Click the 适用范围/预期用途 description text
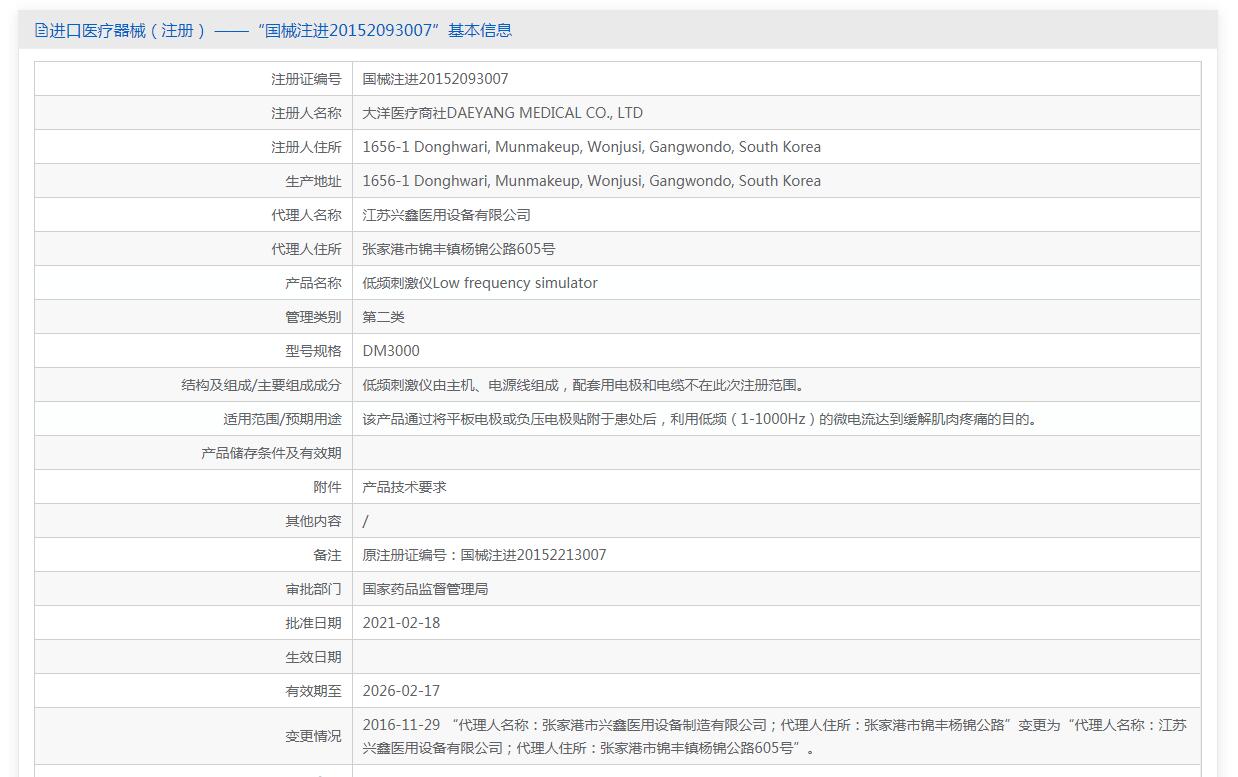Screen dimensions: 1238x777 700,419
